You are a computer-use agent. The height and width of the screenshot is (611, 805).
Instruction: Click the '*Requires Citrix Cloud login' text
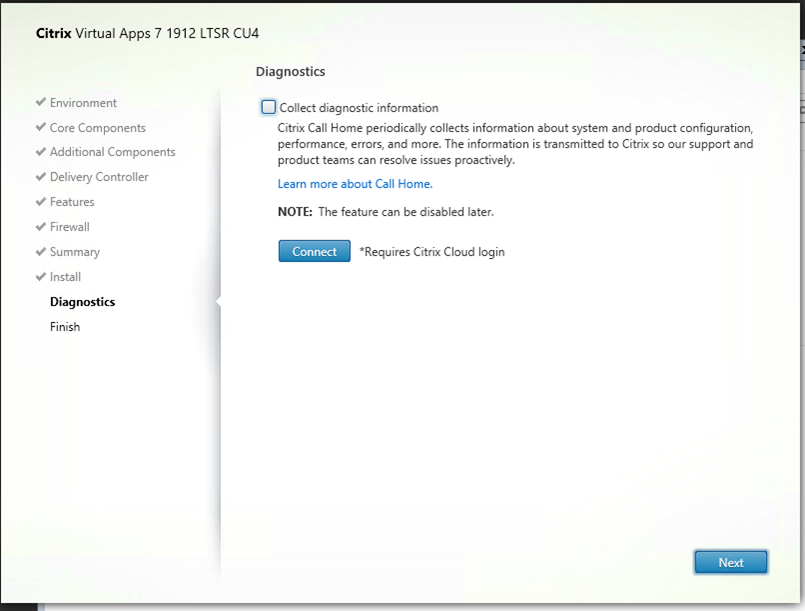[432, 252]
